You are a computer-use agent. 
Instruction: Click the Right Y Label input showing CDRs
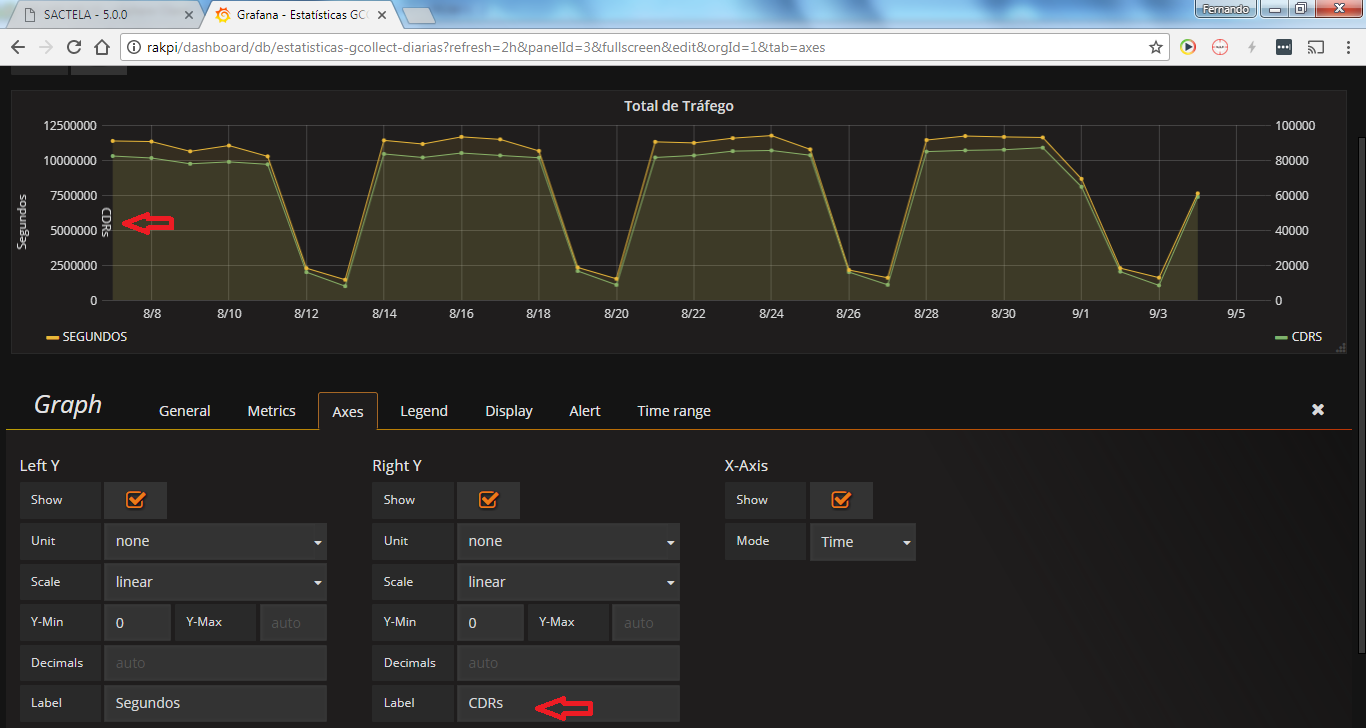click(568, 703)
